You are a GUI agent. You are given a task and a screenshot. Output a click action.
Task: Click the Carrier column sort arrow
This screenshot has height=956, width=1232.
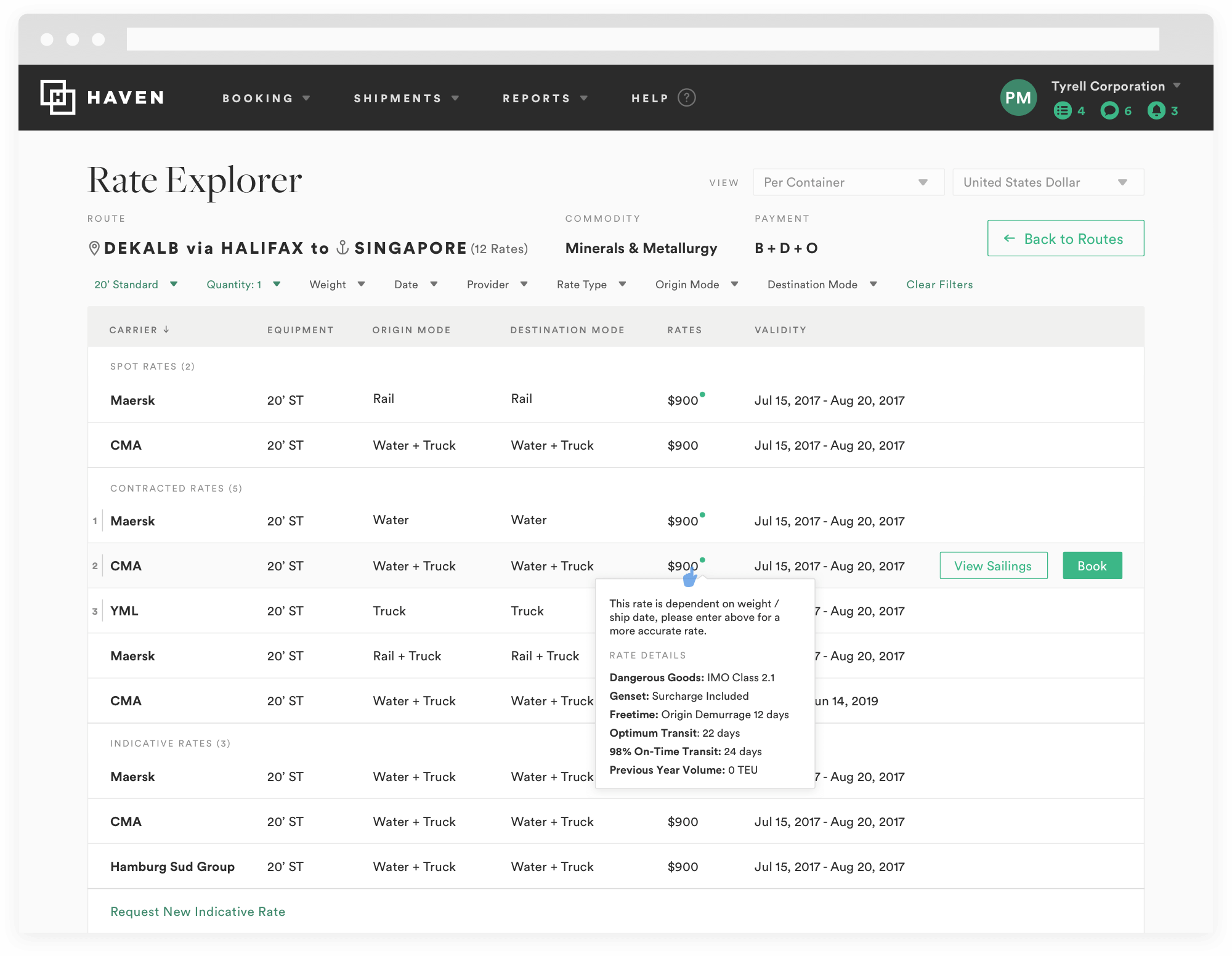[x=166, y=330]
